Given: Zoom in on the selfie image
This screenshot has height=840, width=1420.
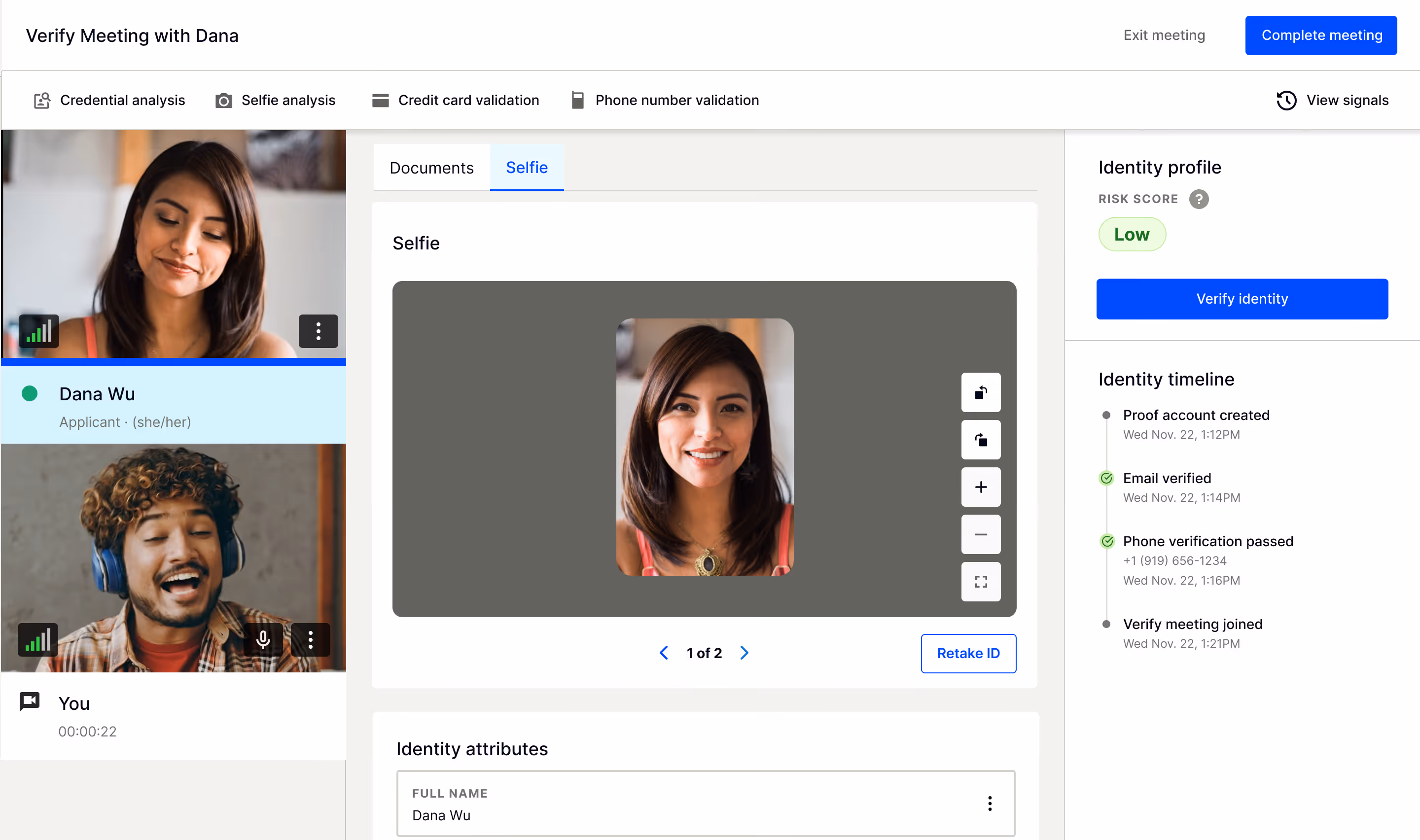Looking at the screenshot, I should click(981, 487).
